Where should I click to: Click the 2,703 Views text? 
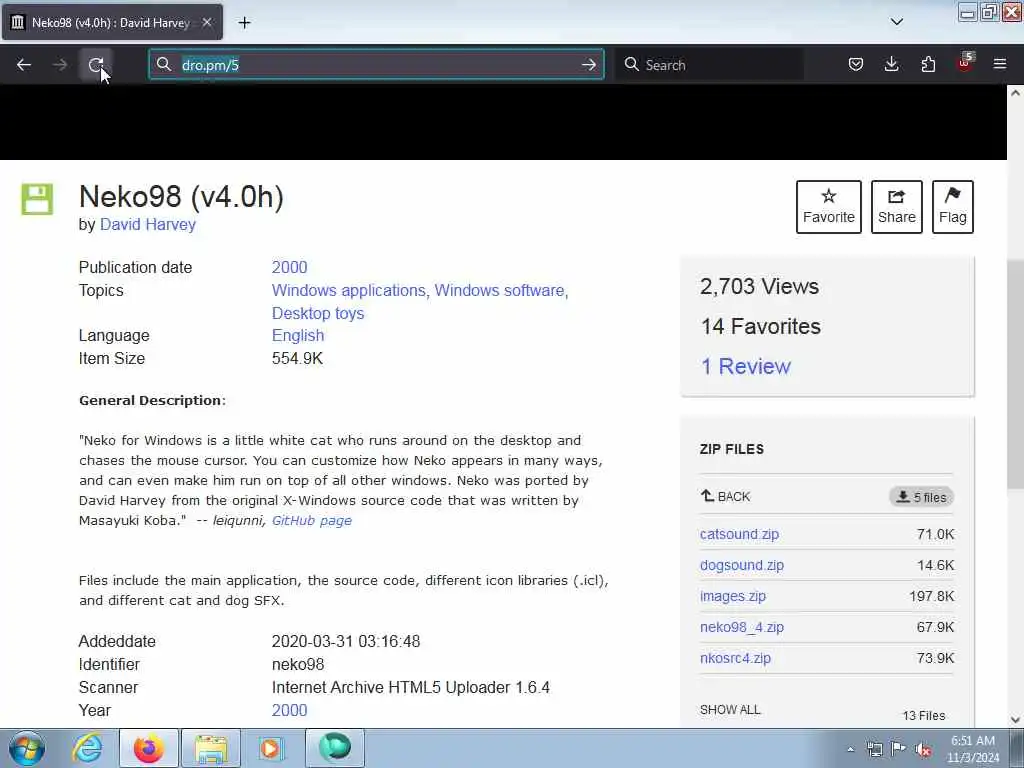pos(760,286)
